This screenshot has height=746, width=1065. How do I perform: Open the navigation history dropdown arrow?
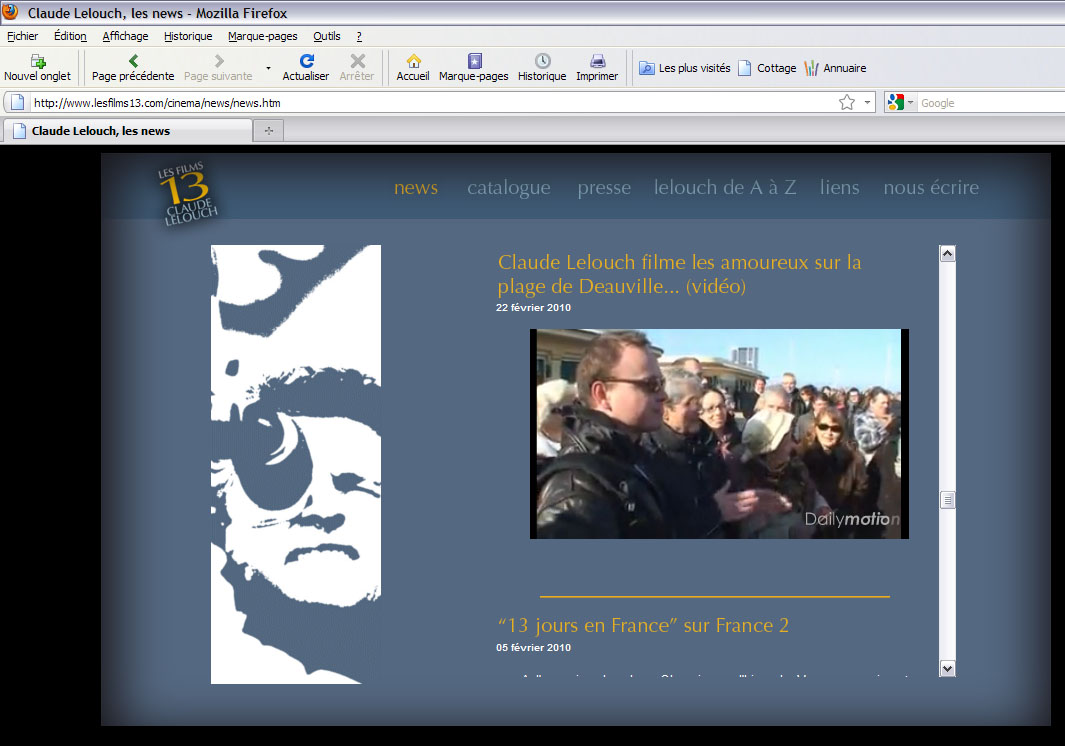[268, 68]
